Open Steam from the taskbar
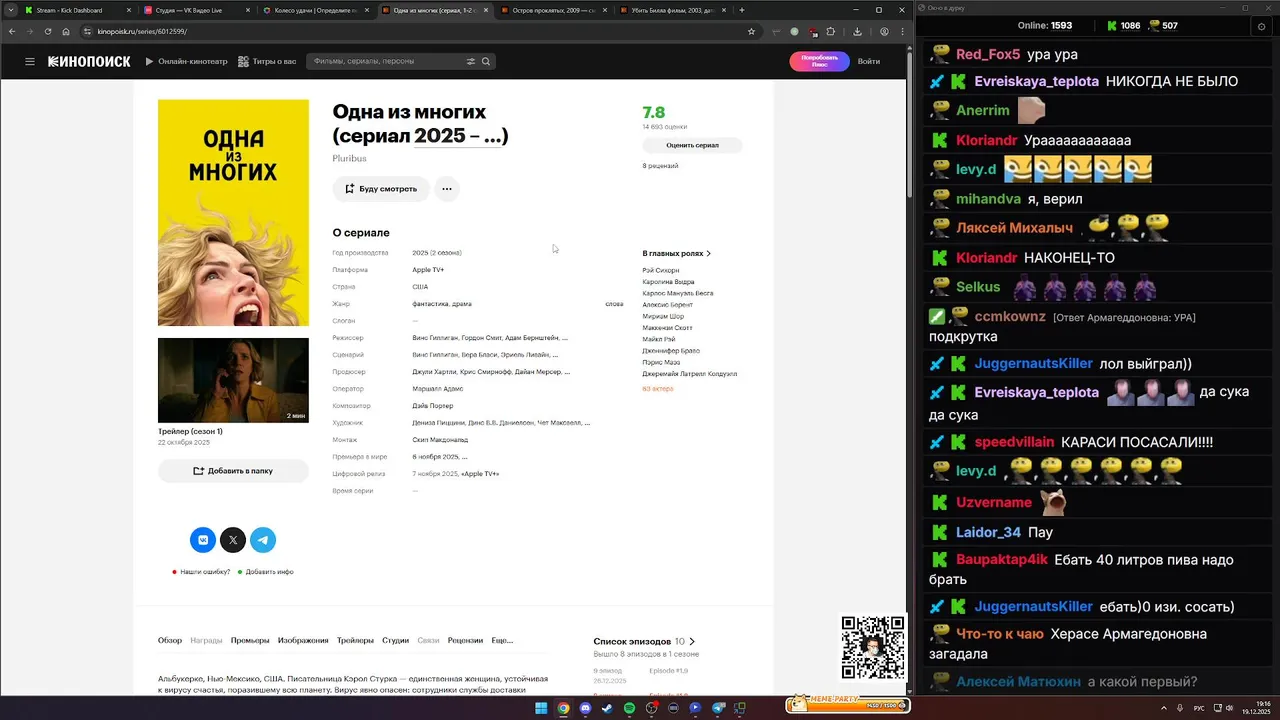The image size is (1280, 720). 607,708
